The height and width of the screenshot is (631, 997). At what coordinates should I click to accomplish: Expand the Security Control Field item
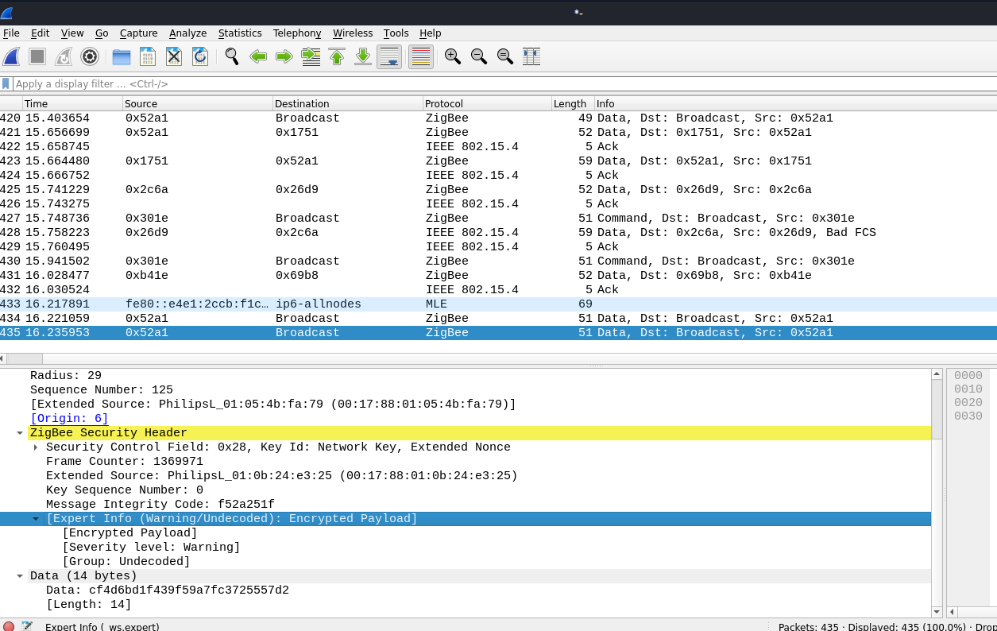click(x=36, y=447)
